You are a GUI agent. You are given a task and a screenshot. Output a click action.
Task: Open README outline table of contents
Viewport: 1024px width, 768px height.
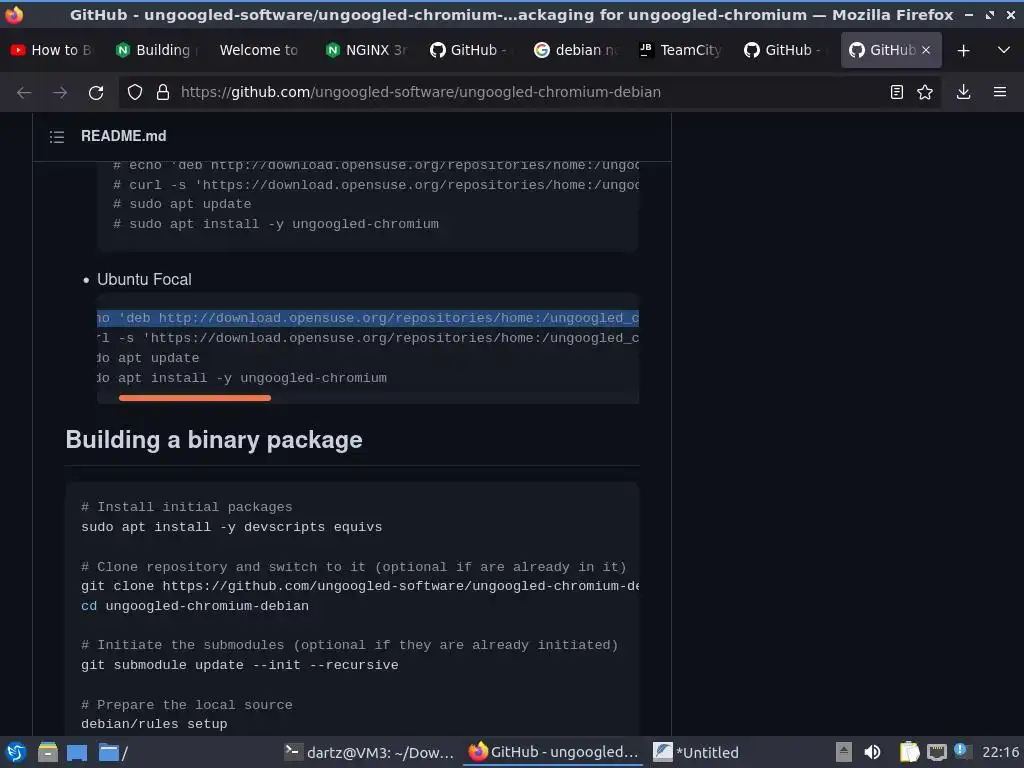click(x=57, y=136)
